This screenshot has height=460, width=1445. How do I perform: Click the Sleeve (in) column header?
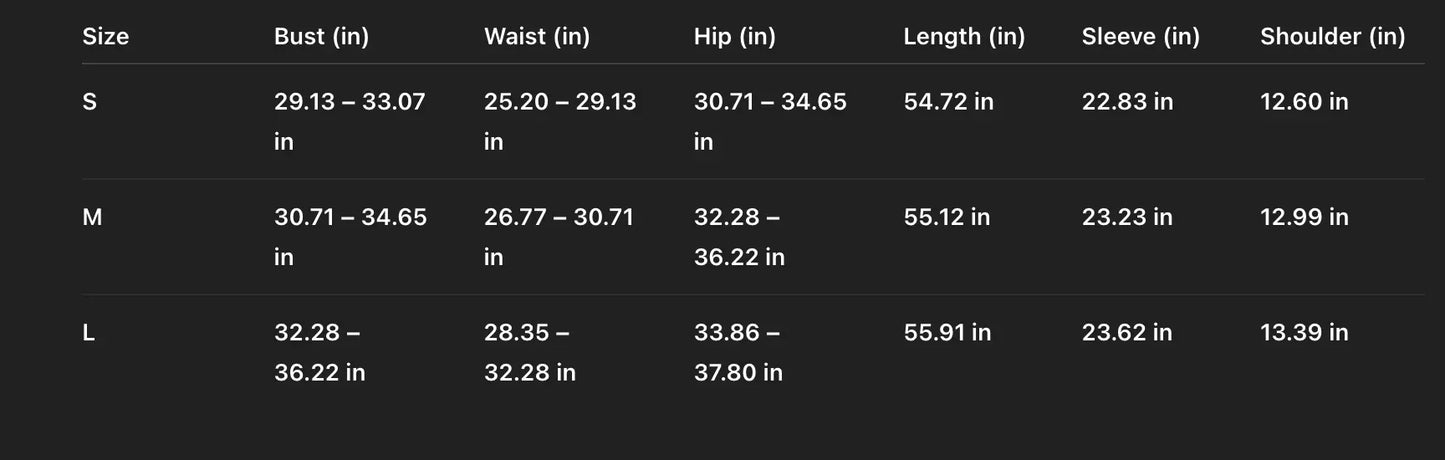(1140, 37)
